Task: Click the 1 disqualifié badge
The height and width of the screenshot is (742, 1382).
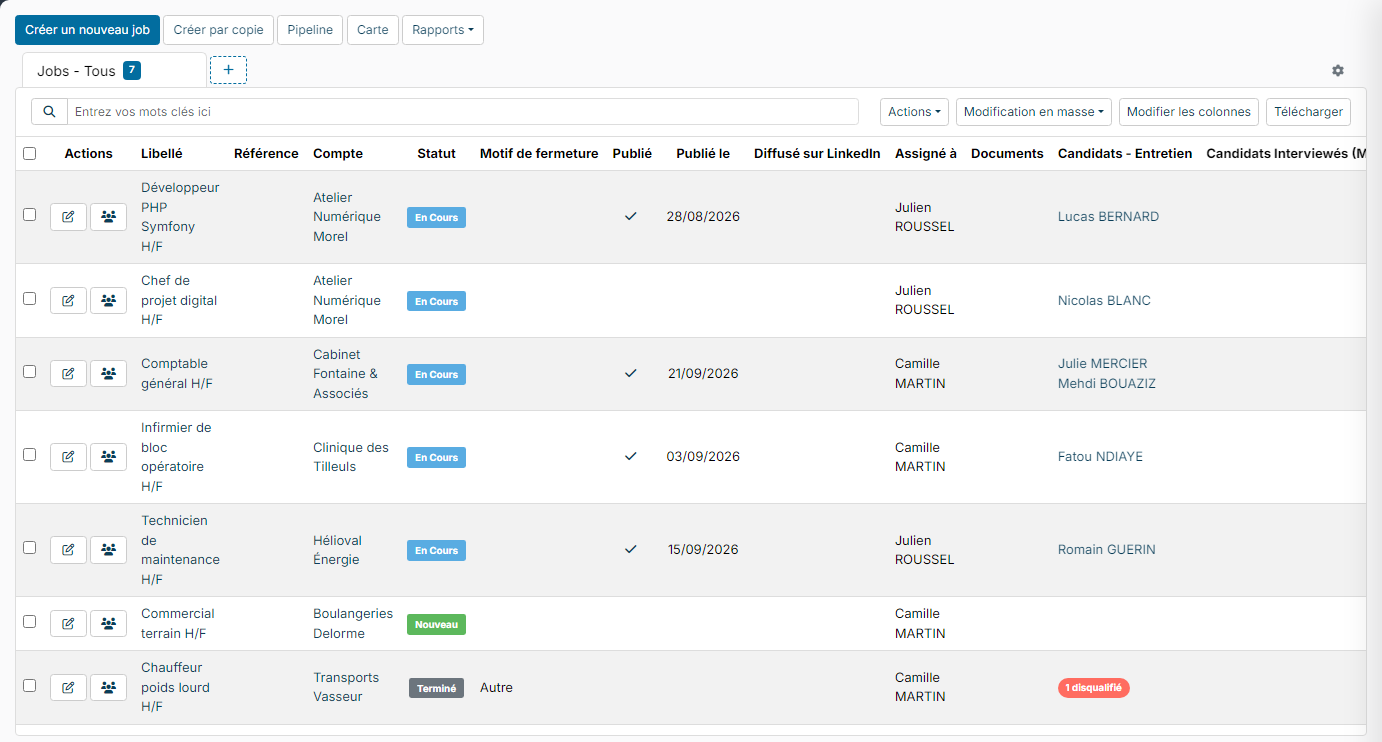Action: tap(1094, 688)
